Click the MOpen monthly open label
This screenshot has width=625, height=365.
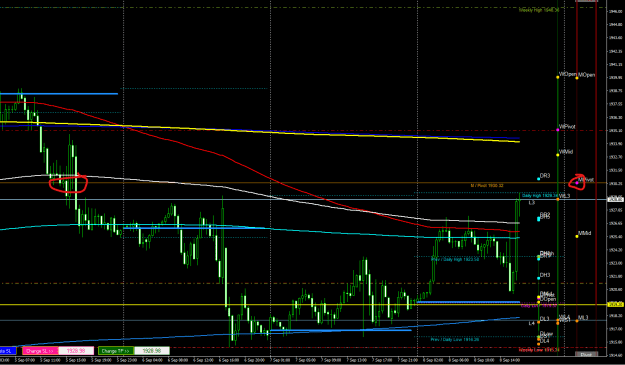click(x=587, y=75)
